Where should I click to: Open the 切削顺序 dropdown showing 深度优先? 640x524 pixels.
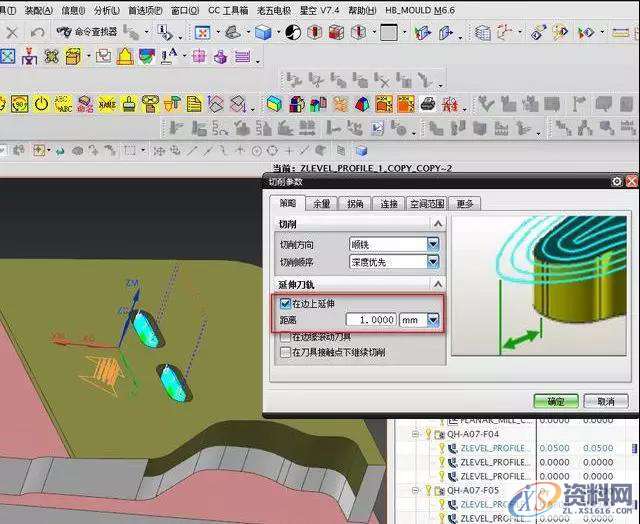(433, 262)
